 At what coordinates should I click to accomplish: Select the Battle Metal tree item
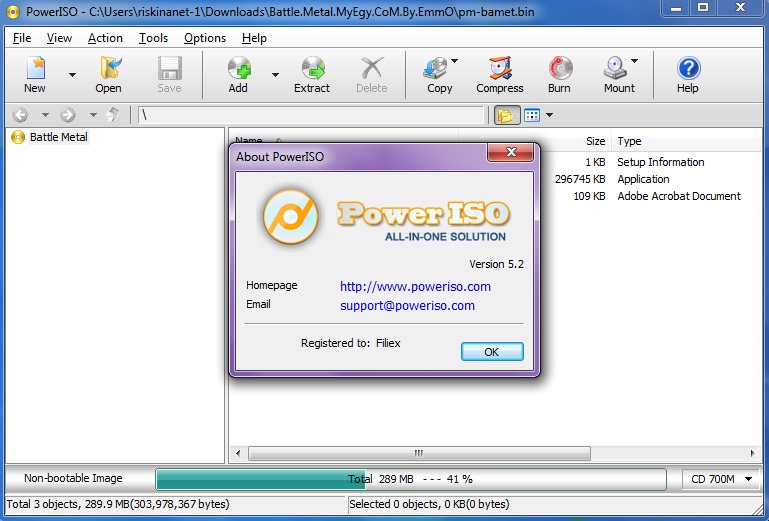[x=58, y=137]
